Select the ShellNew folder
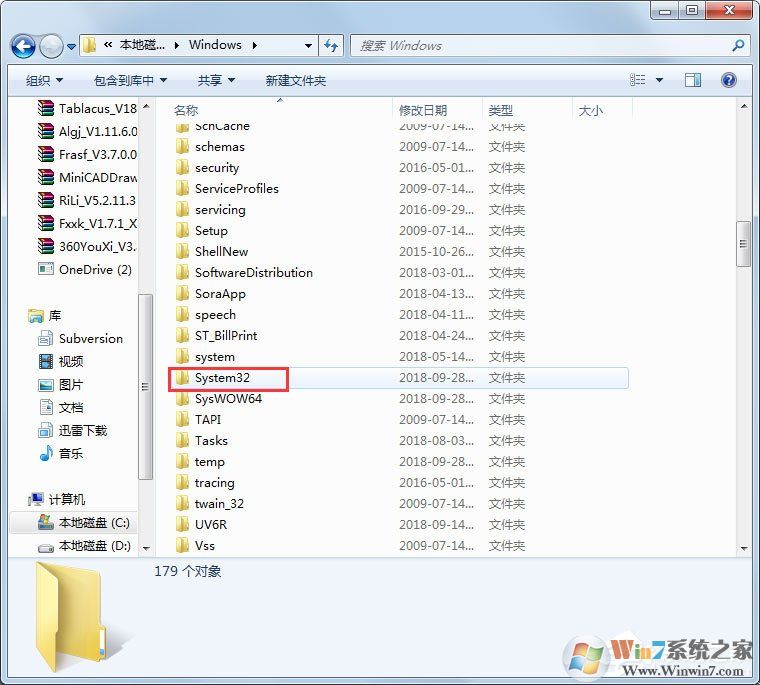Image resolution: width=760 pixels, height=685 pixels. point(212,252)
